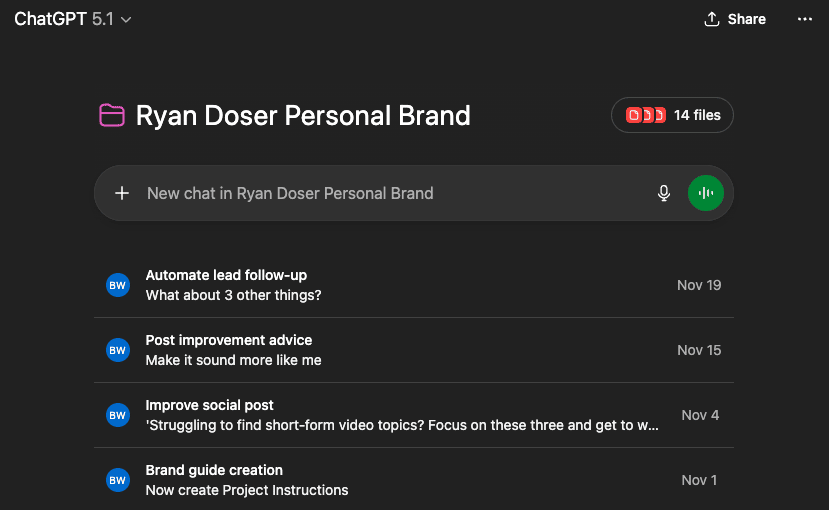Click the plus icon to attach files
This screenshot has width=829, height=510.
(x=122, y=193)
